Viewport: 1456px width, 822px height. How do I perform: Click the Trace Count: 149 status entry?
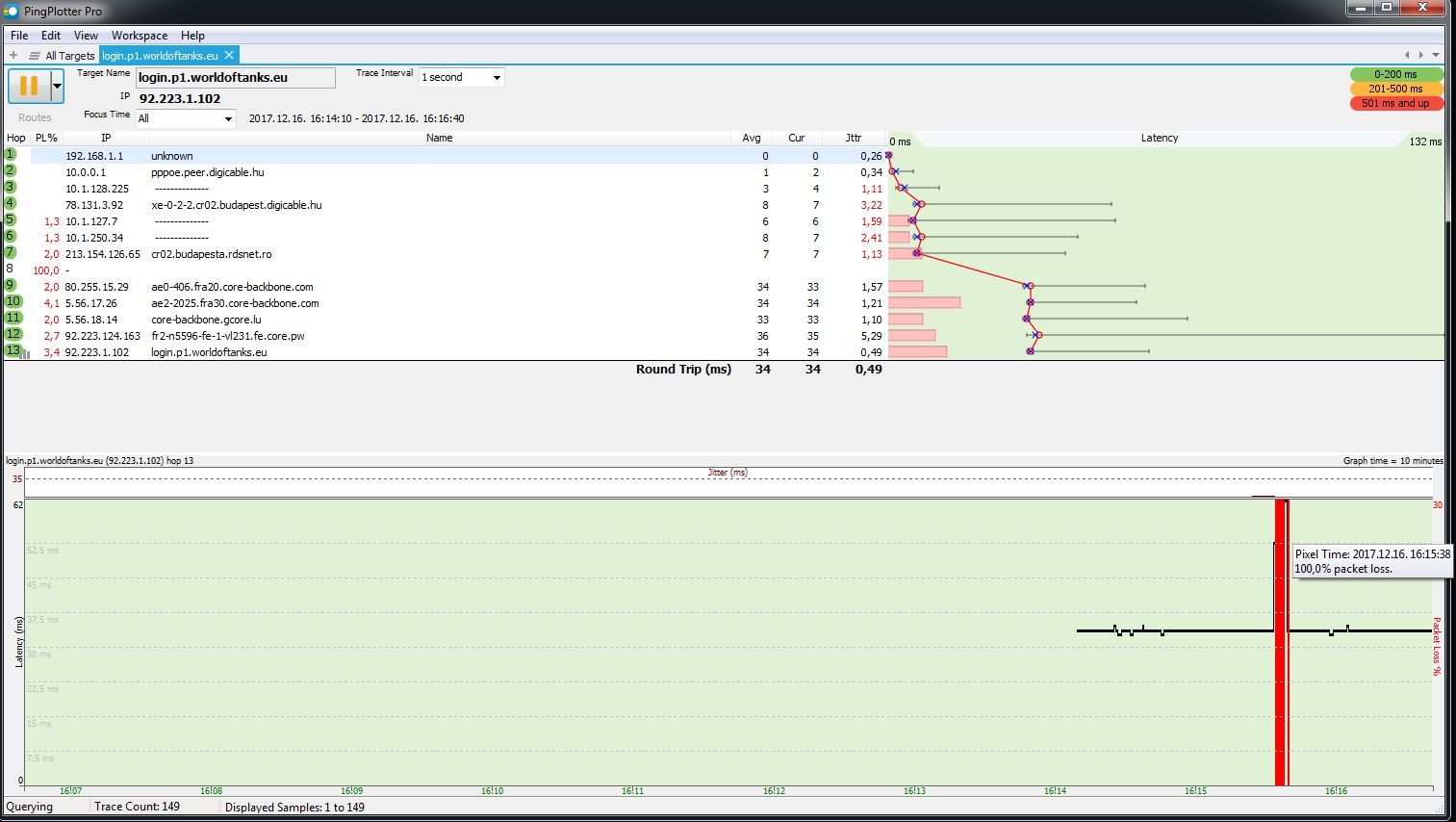[137, 807]
